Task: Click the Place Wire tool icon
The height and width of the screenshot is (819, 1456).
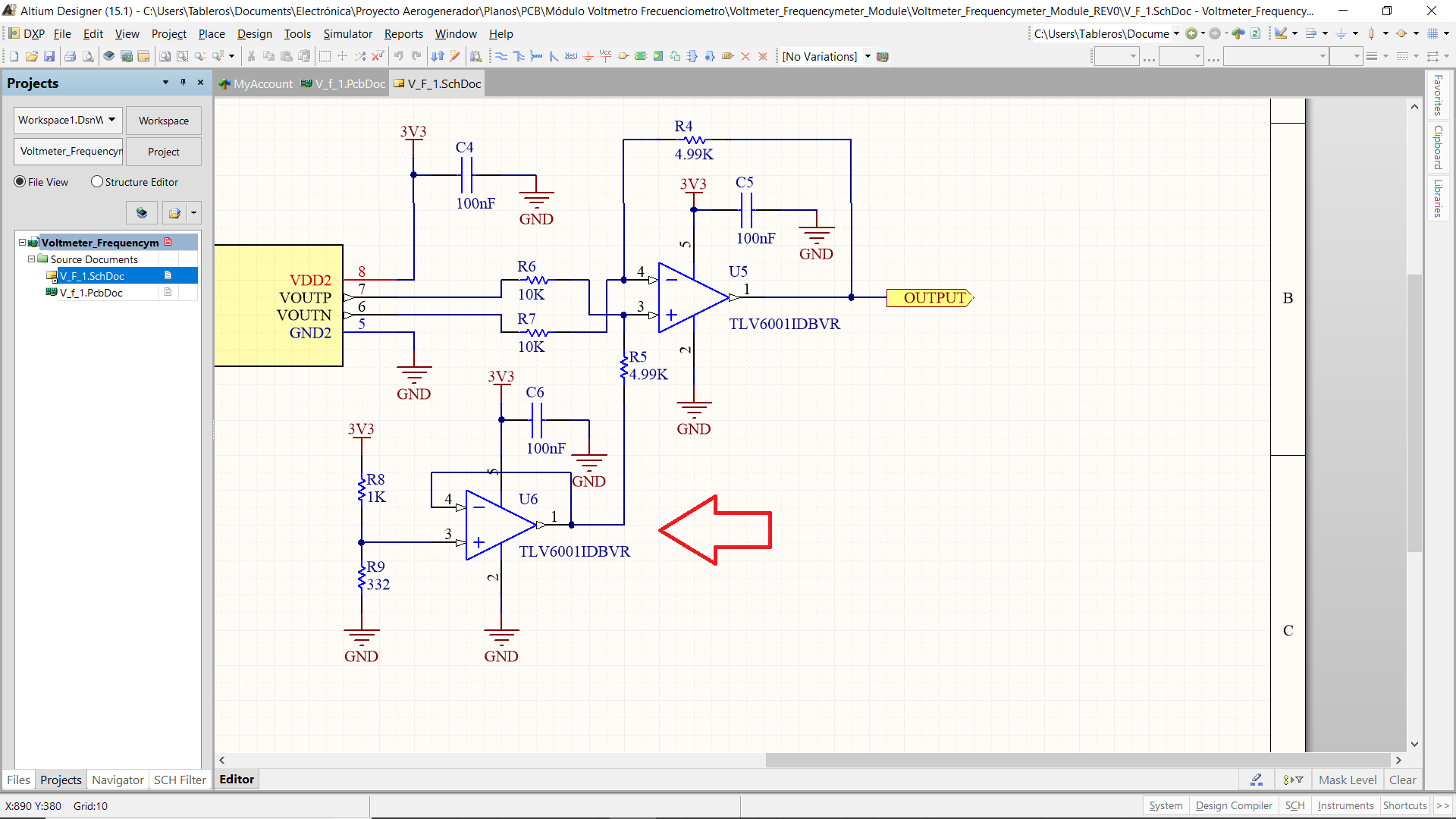Action: (501, 56)
